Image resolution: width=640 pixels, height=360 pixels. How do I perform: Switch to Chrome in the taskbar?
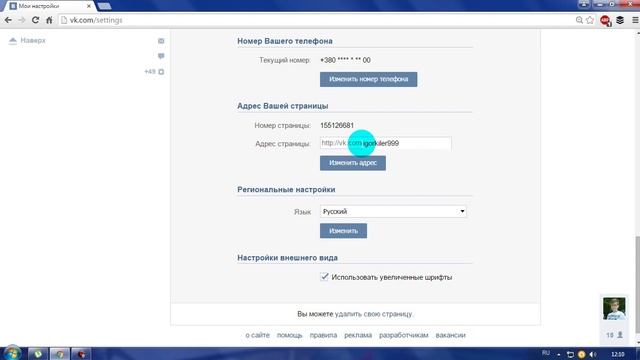point(60,354)
